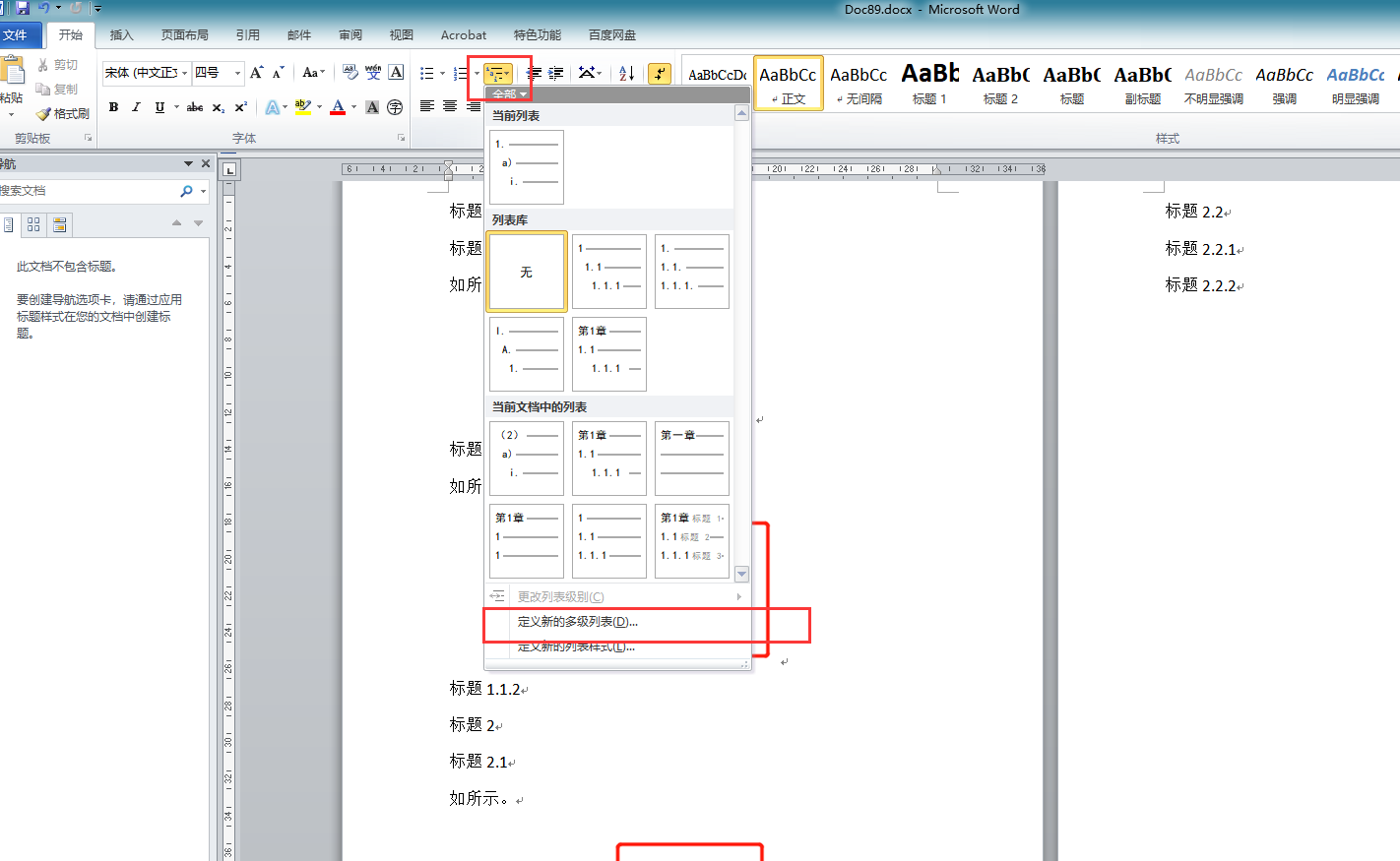Viewport: 1400px width, 861px height.
Task: Click the Save icon in the quick access toolbar
Action: click(x=23, y=8)
